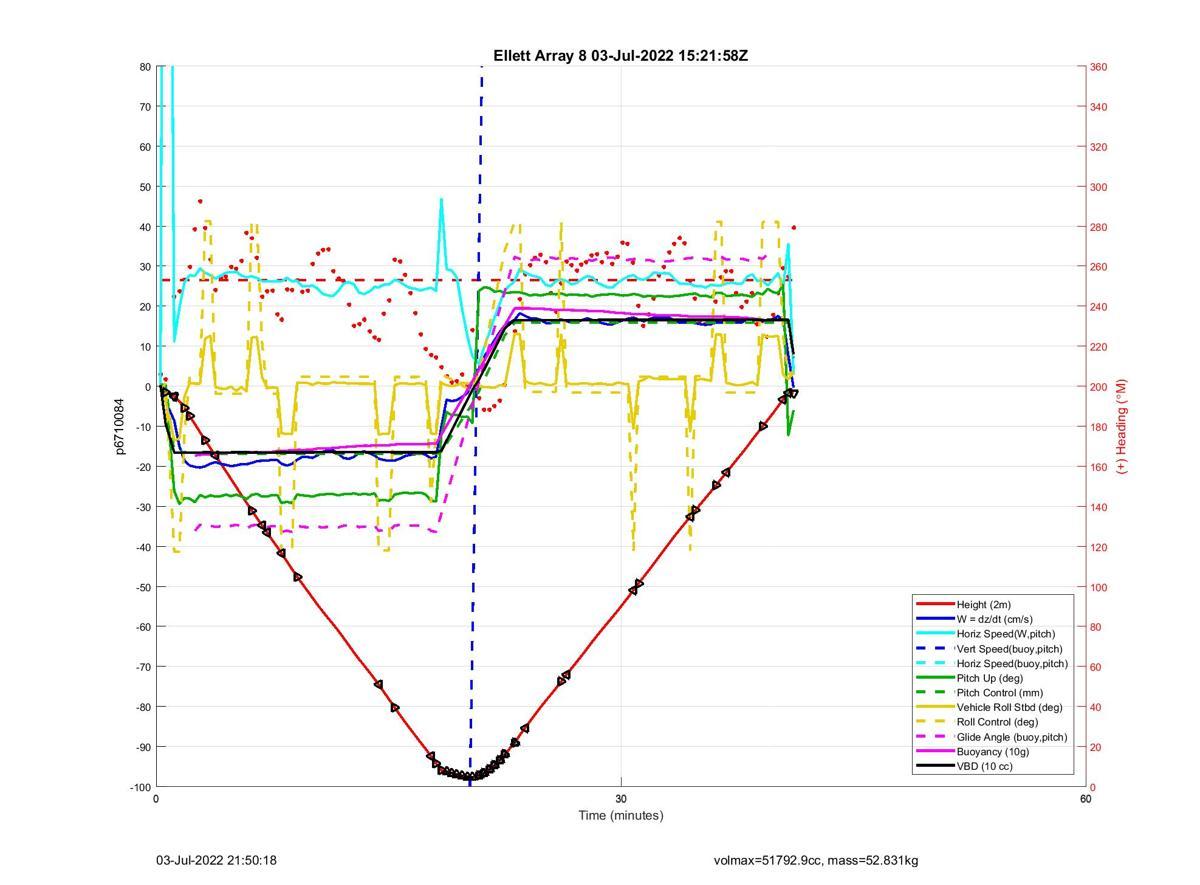The height and width of the screenshot is (885, 1200).
Task: Click the Time (minutes) axis label
Action: tap(620, 815)
